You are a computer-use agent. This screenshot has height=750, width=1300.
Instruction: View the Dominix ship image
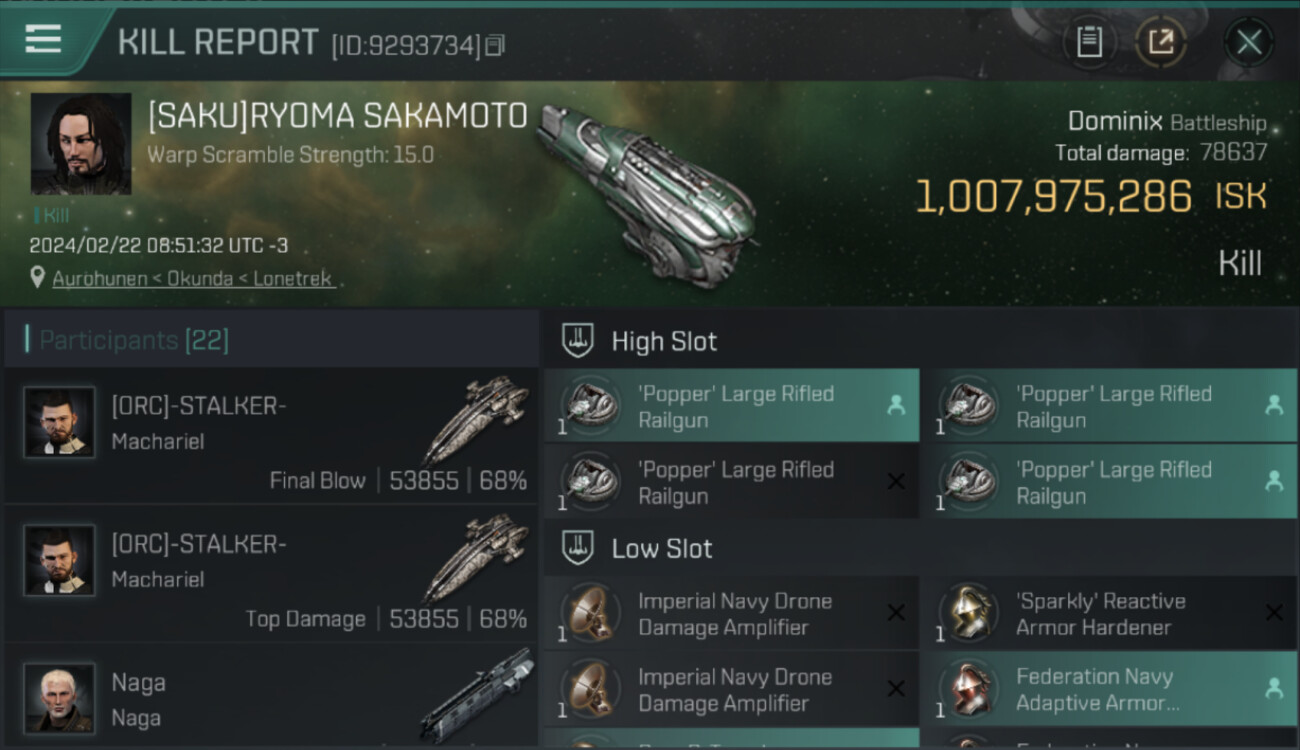click(648, 196)
